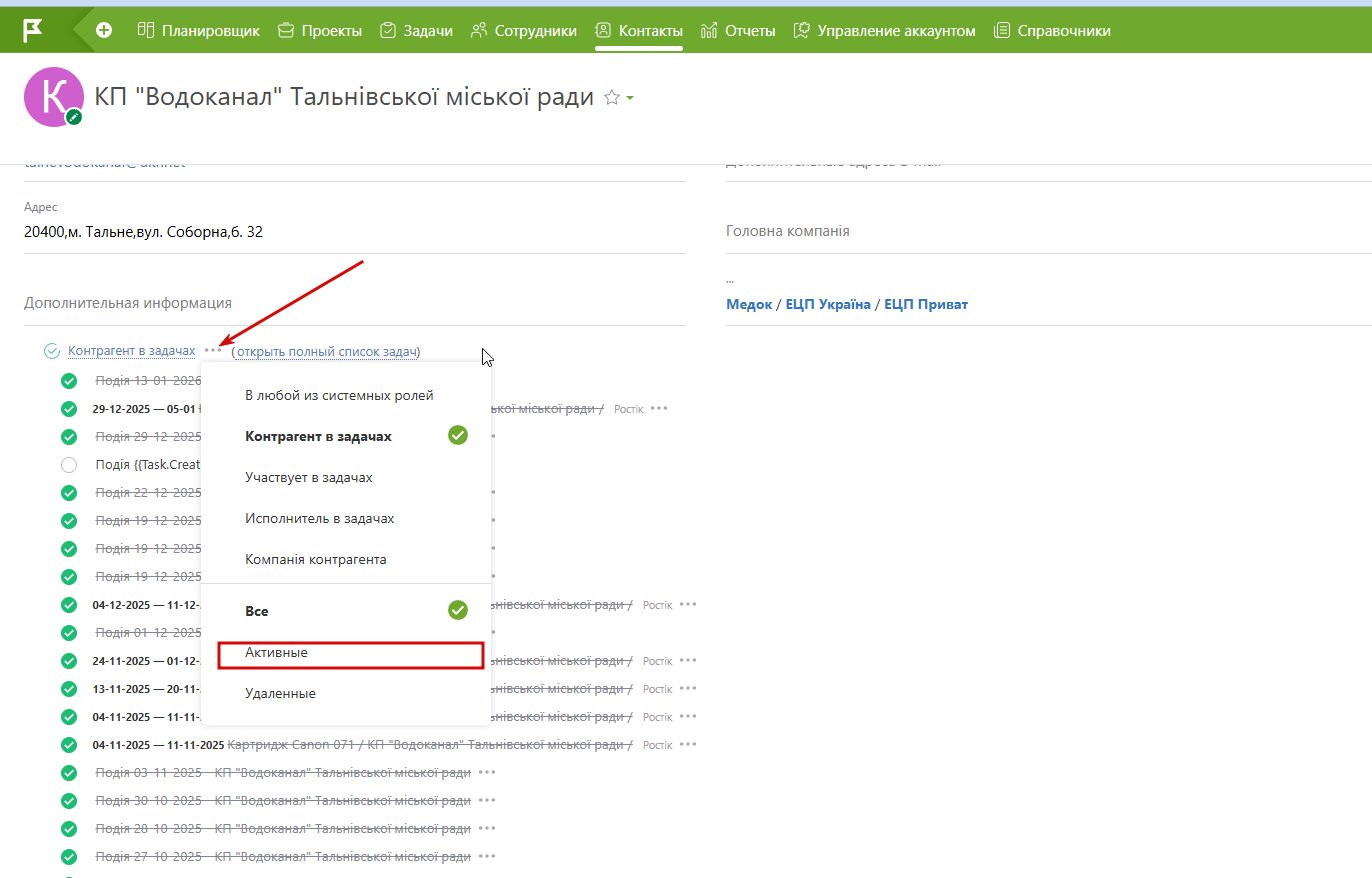
Task: Open the Подія 30-10-2025 event
Action: coord(283,801)
